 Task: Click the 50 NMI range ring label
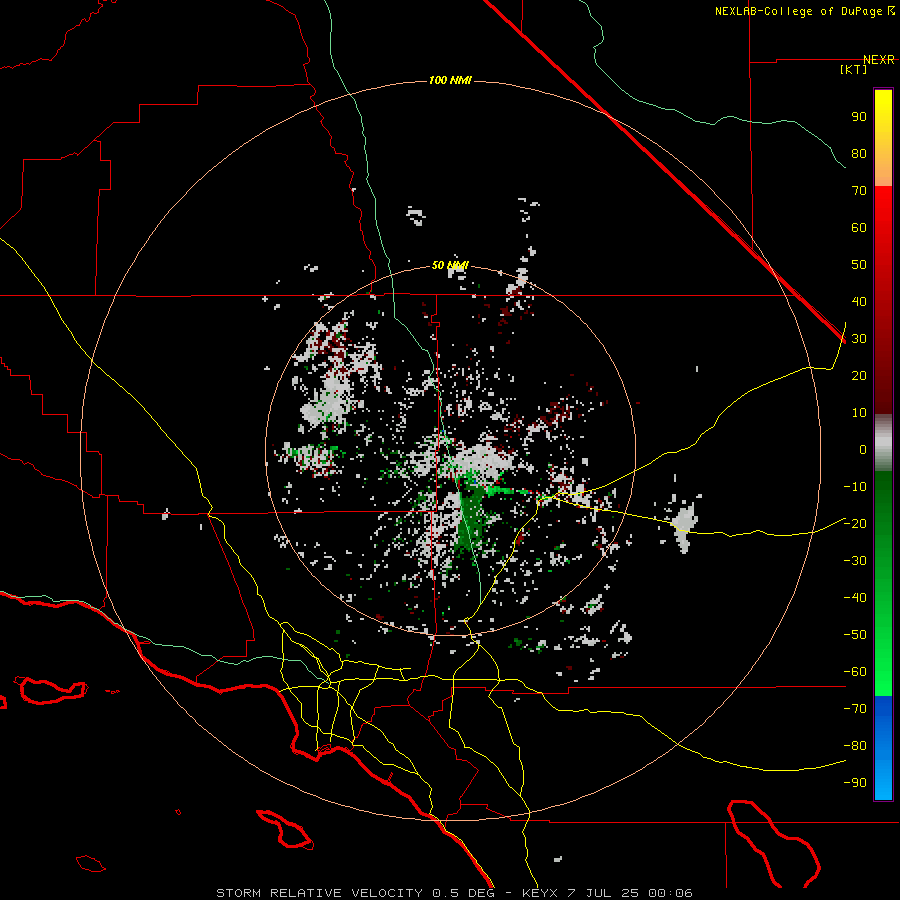point(450,265)
